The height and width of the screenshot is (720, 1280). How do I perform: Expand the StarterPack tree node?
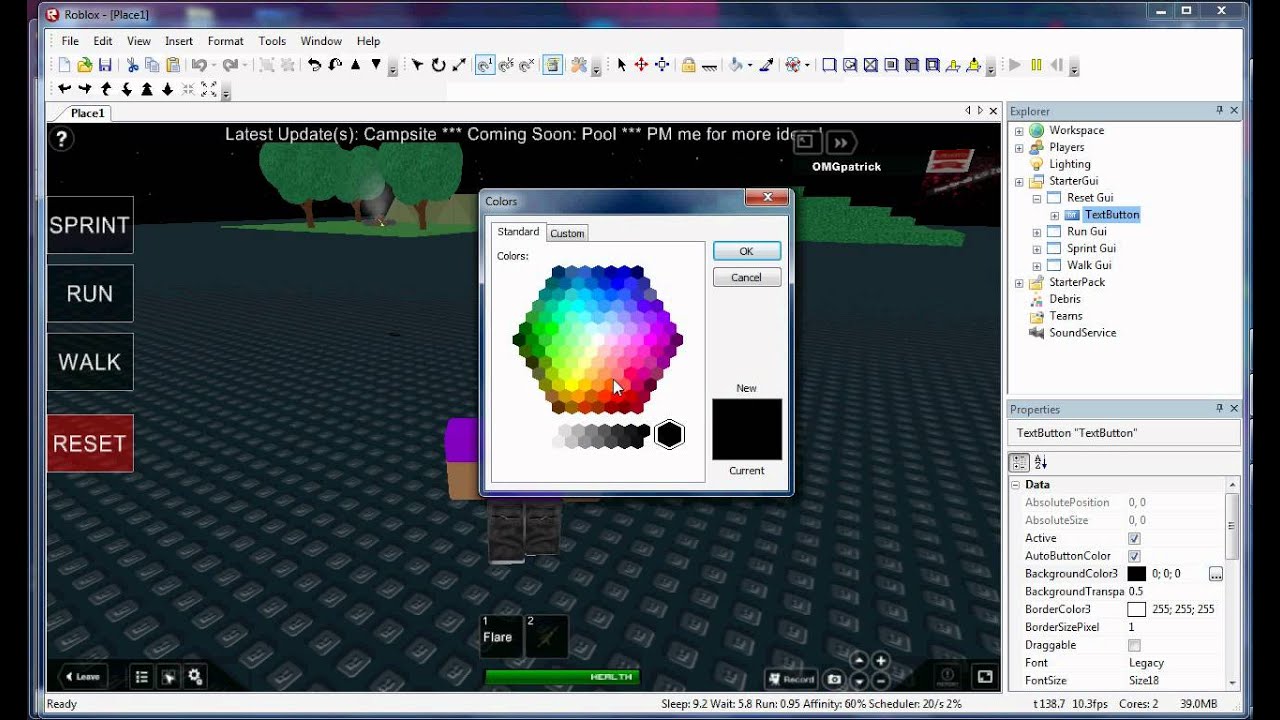point(1019,283)
